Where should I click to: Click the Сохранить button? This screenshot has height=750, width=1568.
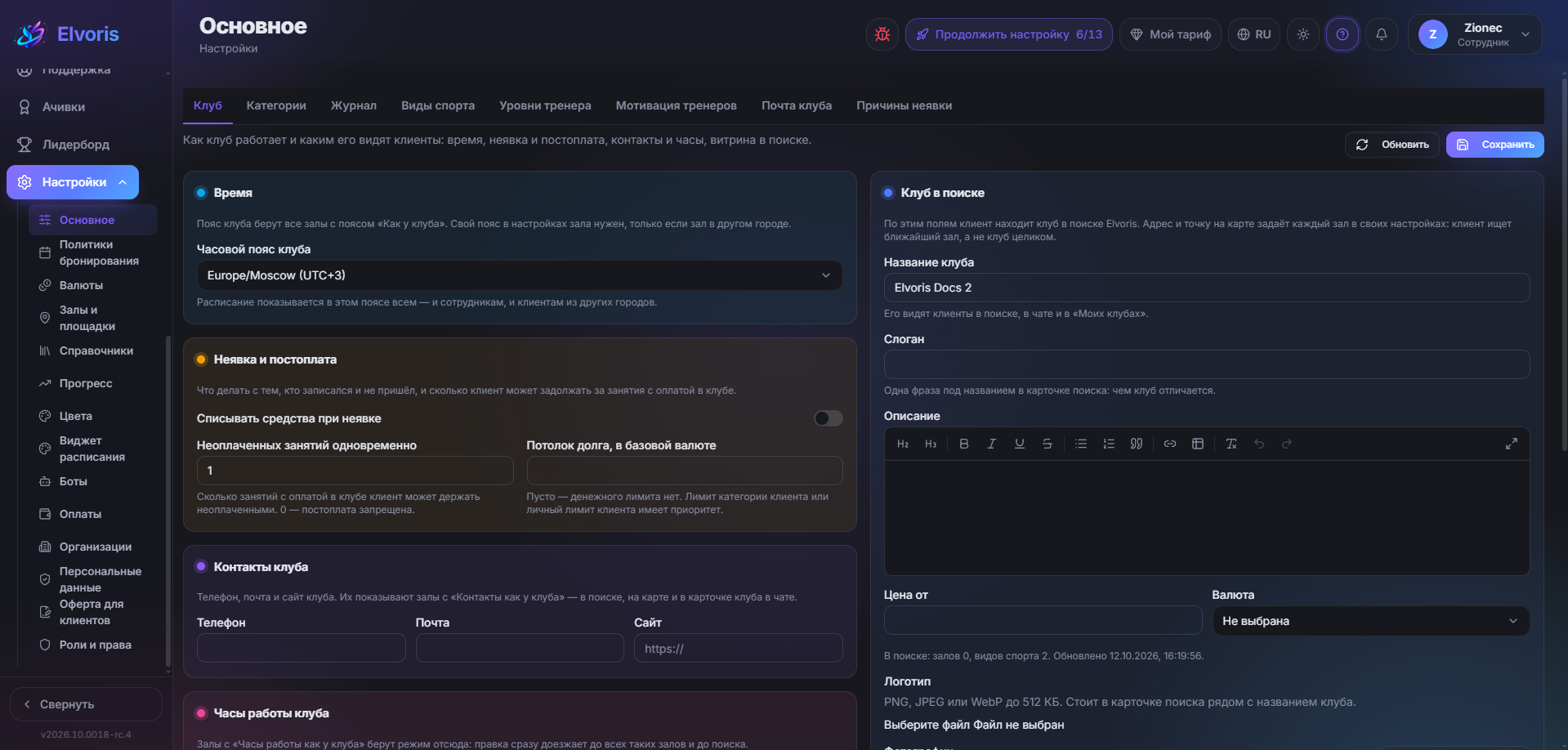(x=1494, y=145)
